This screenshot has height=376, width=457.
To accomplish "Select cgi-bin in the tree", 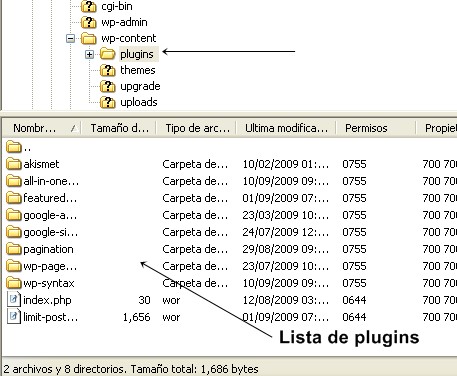I will point(117,6).
